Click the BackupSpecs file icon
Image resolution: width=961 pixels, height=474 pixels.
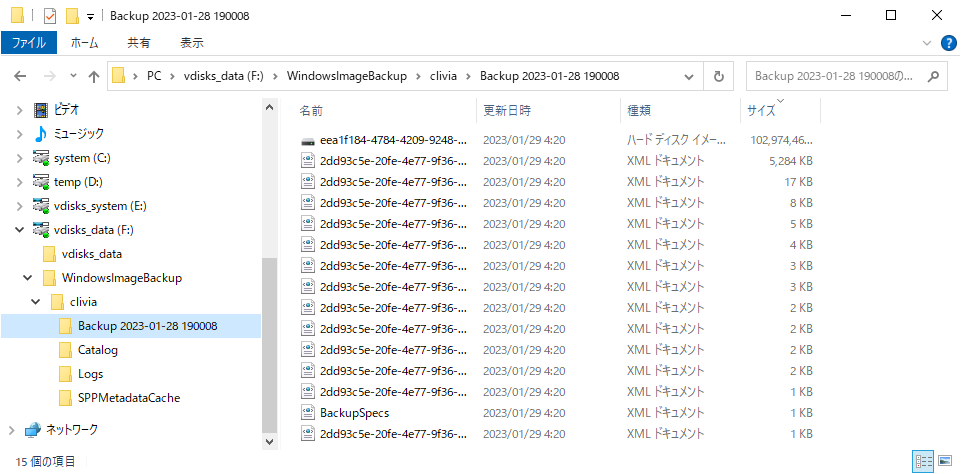coord(308,413)
